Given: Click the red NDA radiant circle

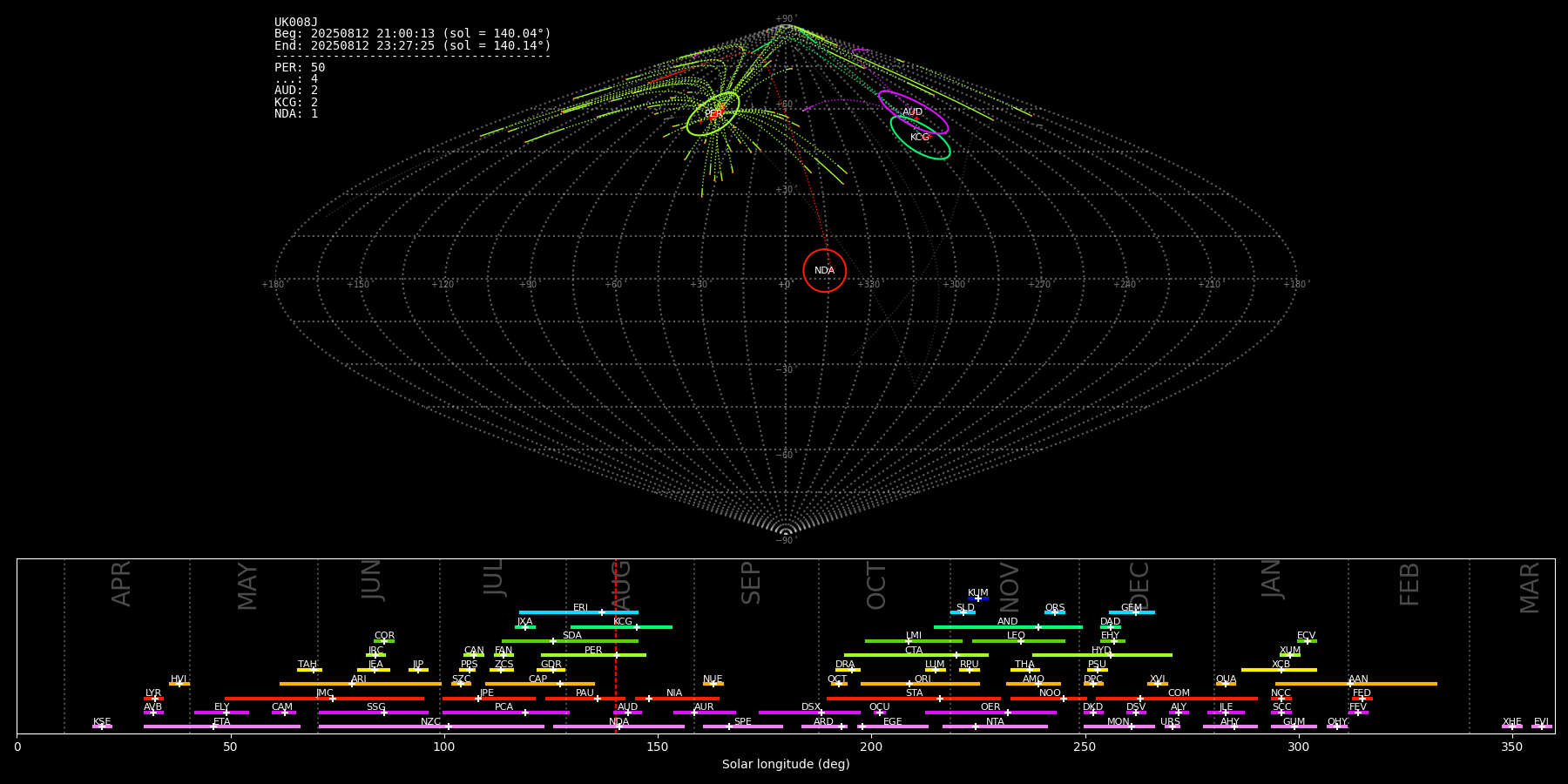Looking at the screenshot, I should tap(825, 271).
